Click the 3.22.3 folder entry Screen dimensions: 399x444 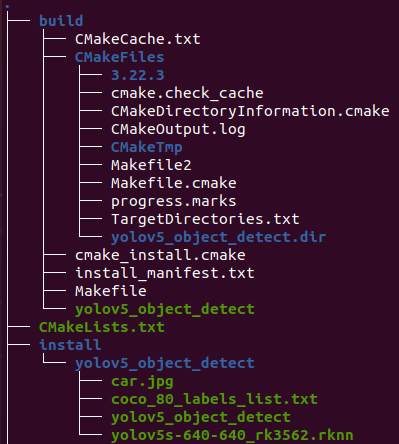click(x=138, y=75)
